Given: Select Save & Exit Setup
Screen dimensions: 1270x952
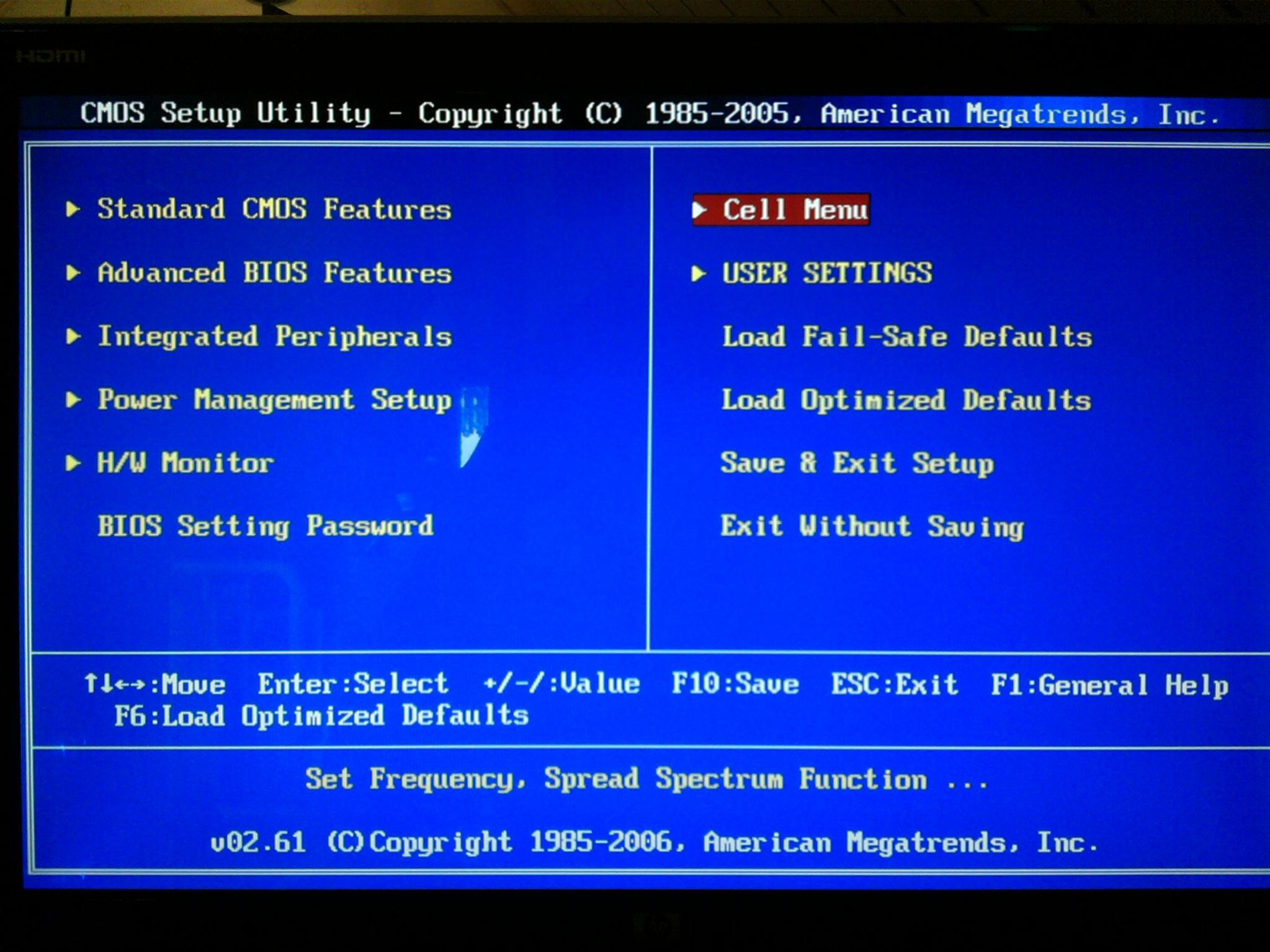Looking at the screenshot, I should [857, 463].
